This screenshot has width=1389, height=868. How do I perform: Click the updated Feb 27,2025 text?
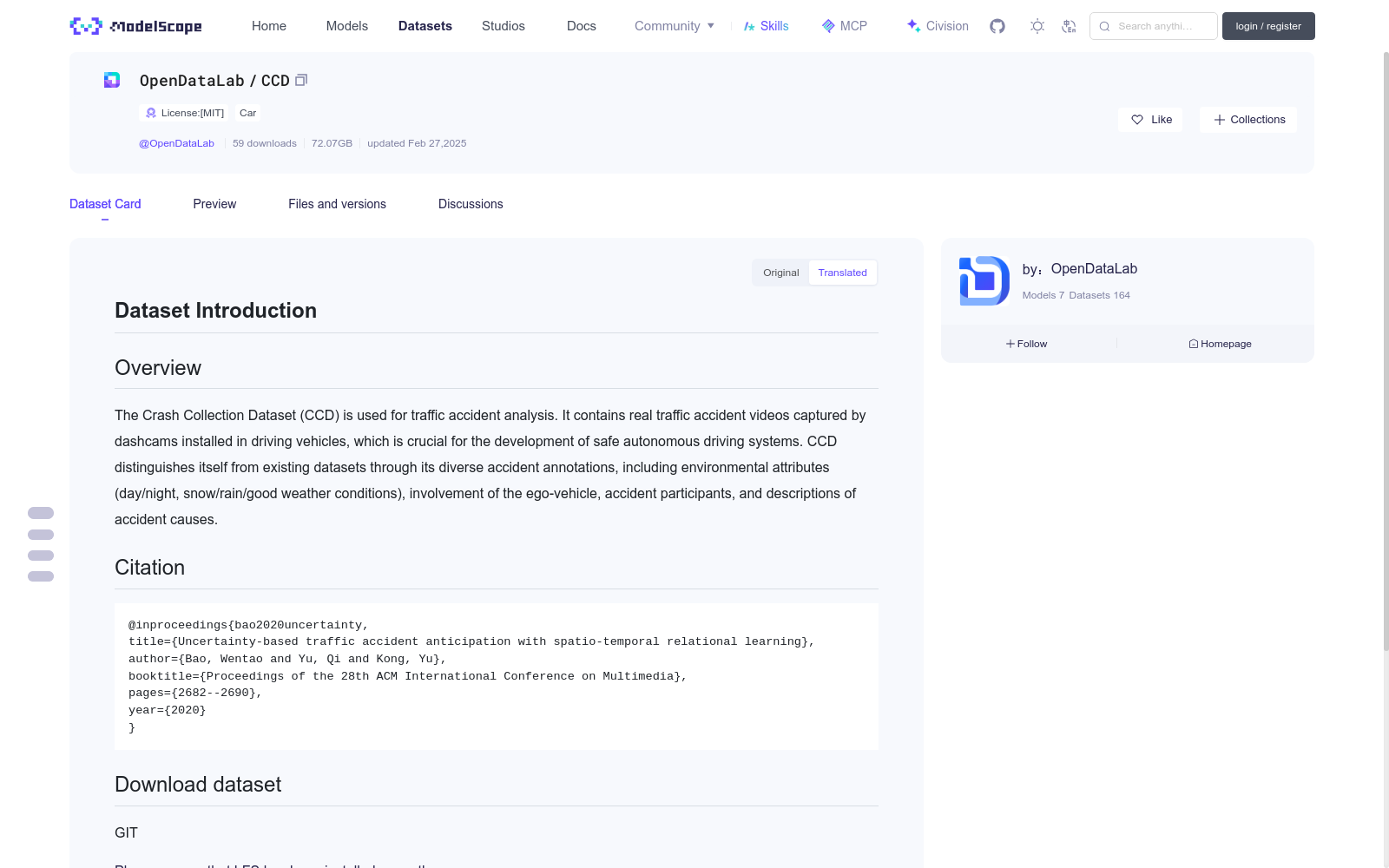(x=417, y=143)
